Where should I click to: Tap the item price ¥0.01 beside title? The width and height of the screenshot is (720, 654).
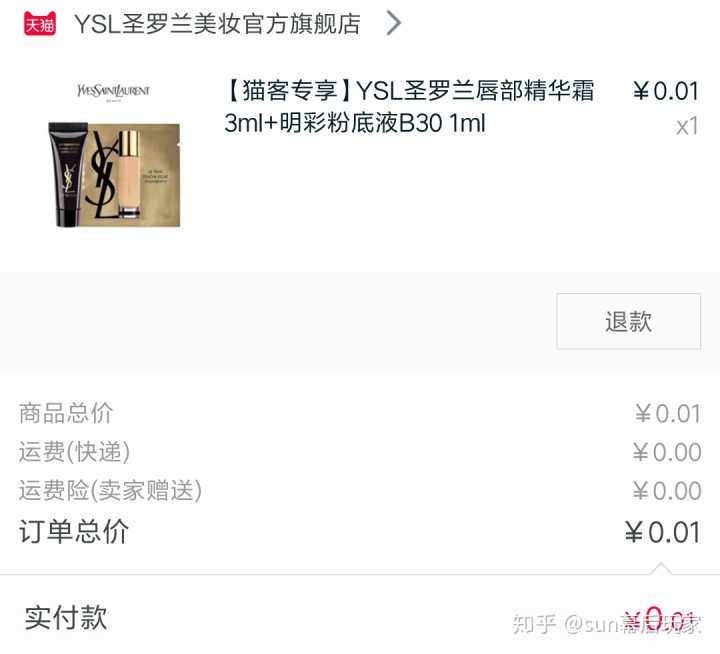coord(666,91)
